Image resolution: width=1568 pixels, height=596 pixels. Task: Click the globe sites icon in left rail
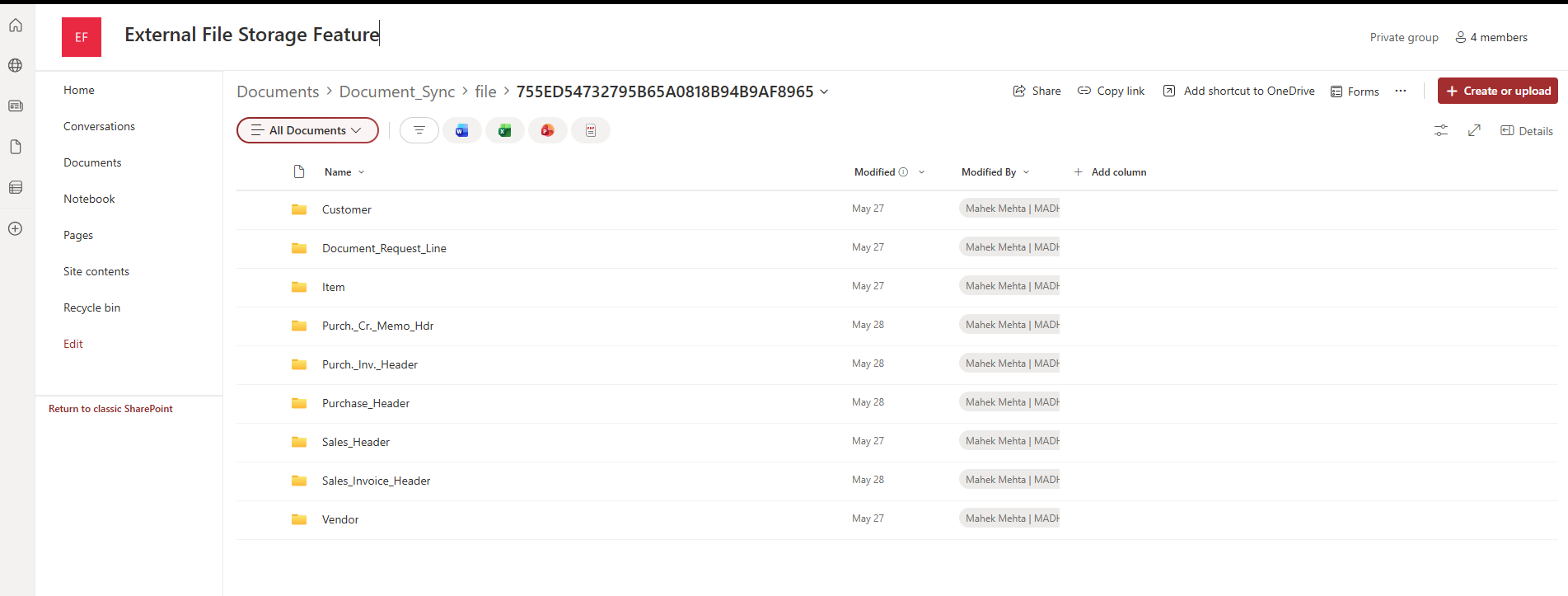click(15, 65)
